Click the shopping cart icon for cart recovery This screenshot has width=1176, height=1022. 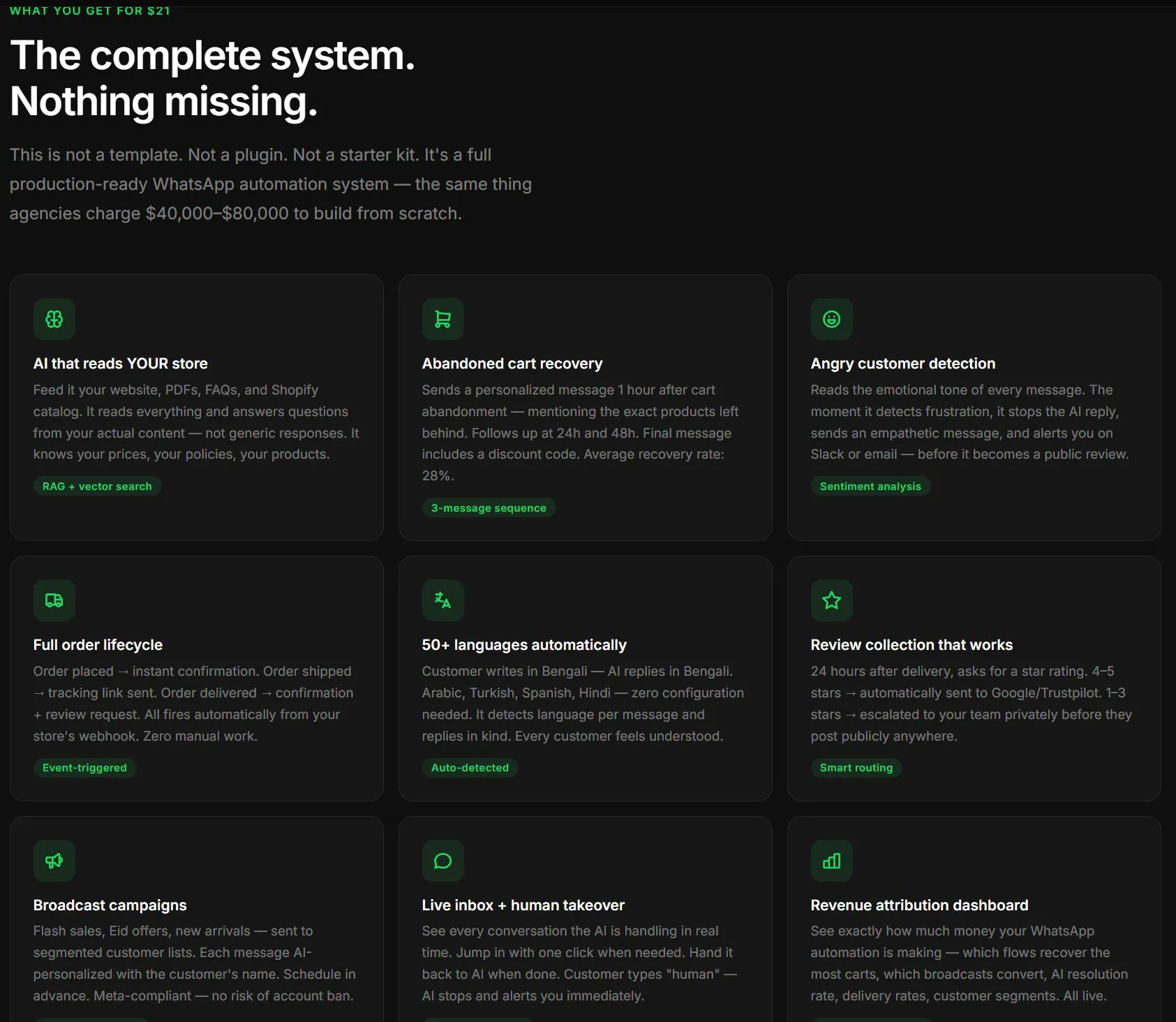(x=442, y=319)
